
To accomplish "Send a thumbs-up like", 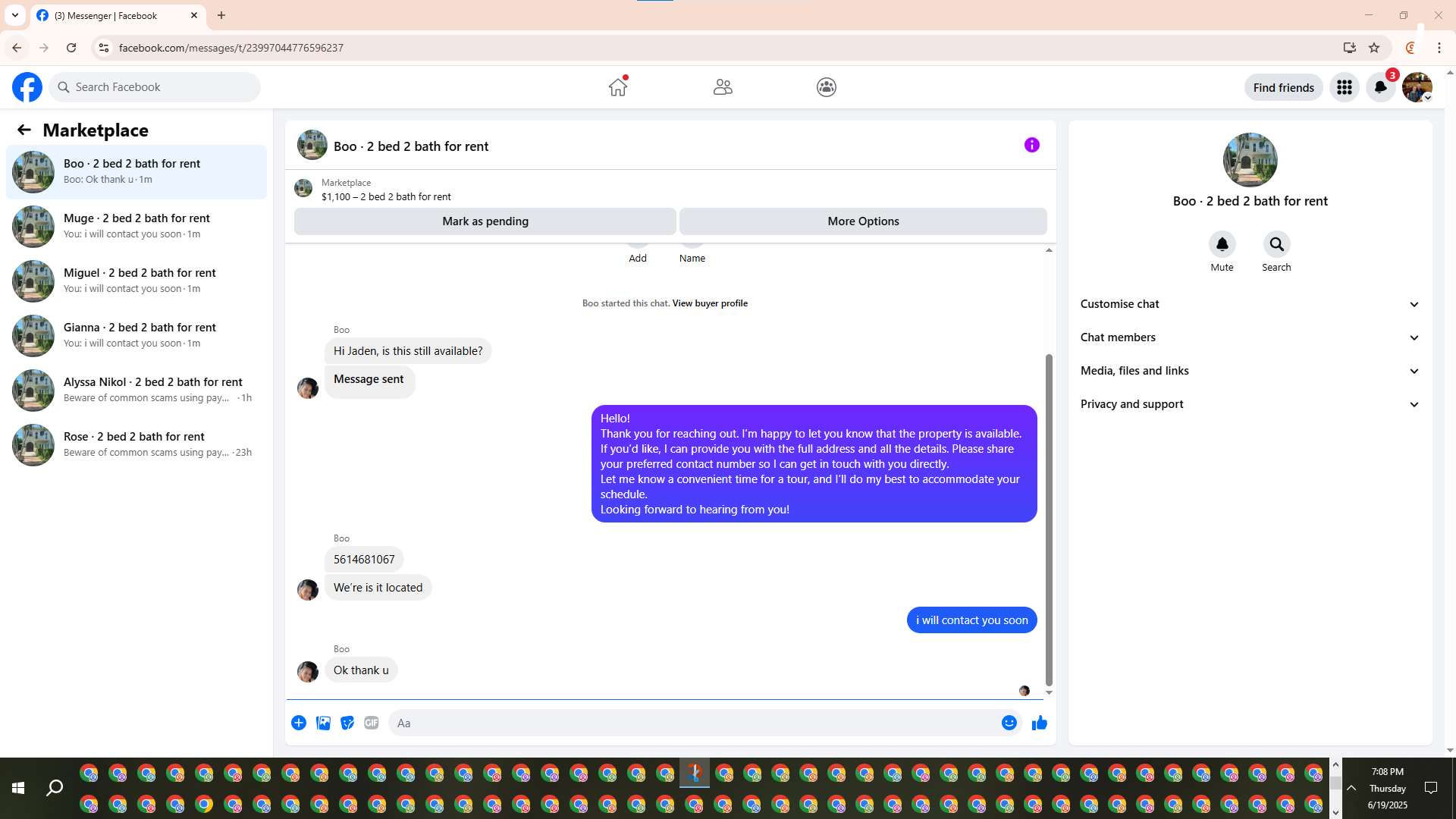I will [1039, 723].
